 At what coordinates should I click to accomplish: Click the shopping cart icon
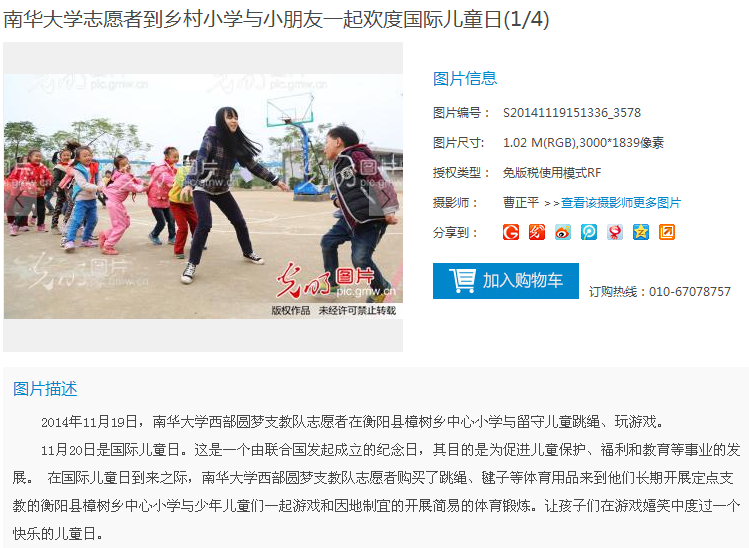tap(462, 280)
